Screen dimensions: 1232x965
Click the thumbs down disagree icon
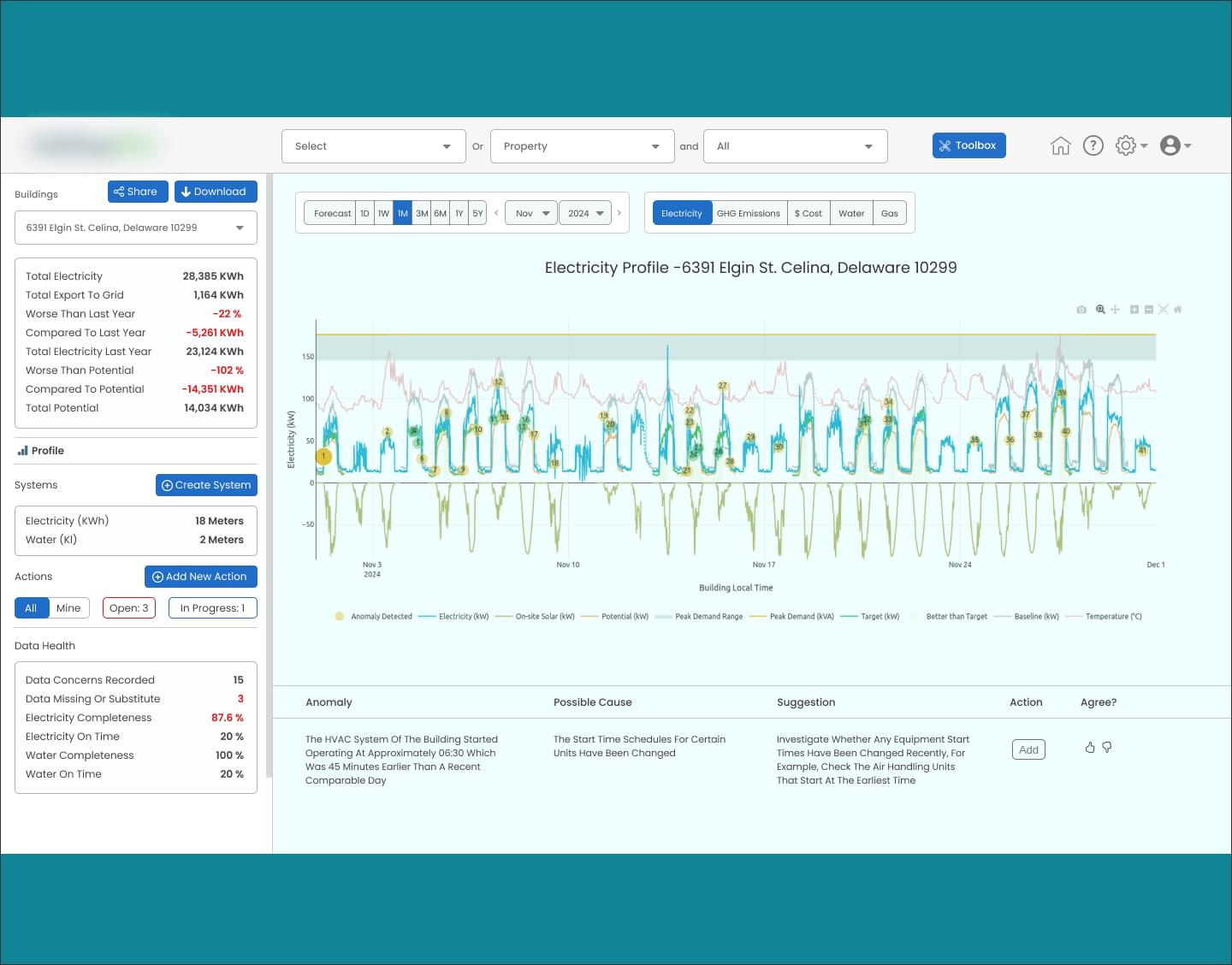point(1107,747)
